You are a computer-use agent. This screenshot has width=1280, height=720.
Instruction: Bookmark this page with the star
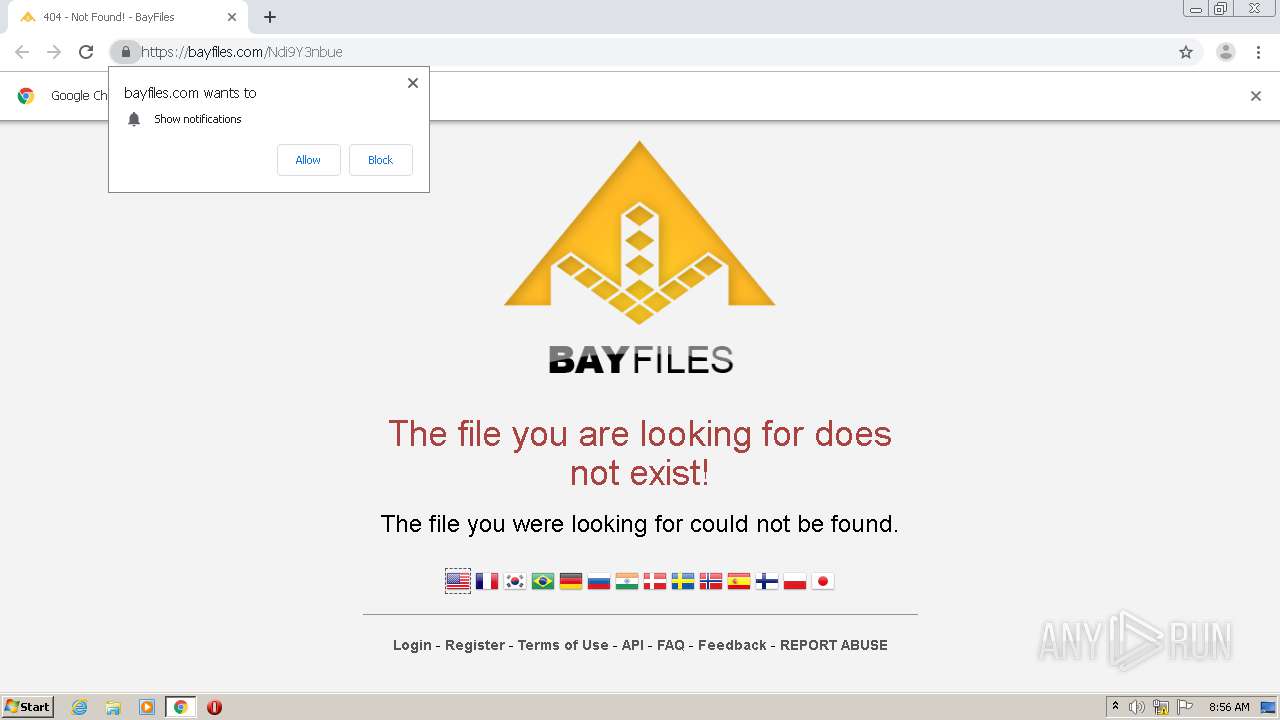tap(1186, 52)
